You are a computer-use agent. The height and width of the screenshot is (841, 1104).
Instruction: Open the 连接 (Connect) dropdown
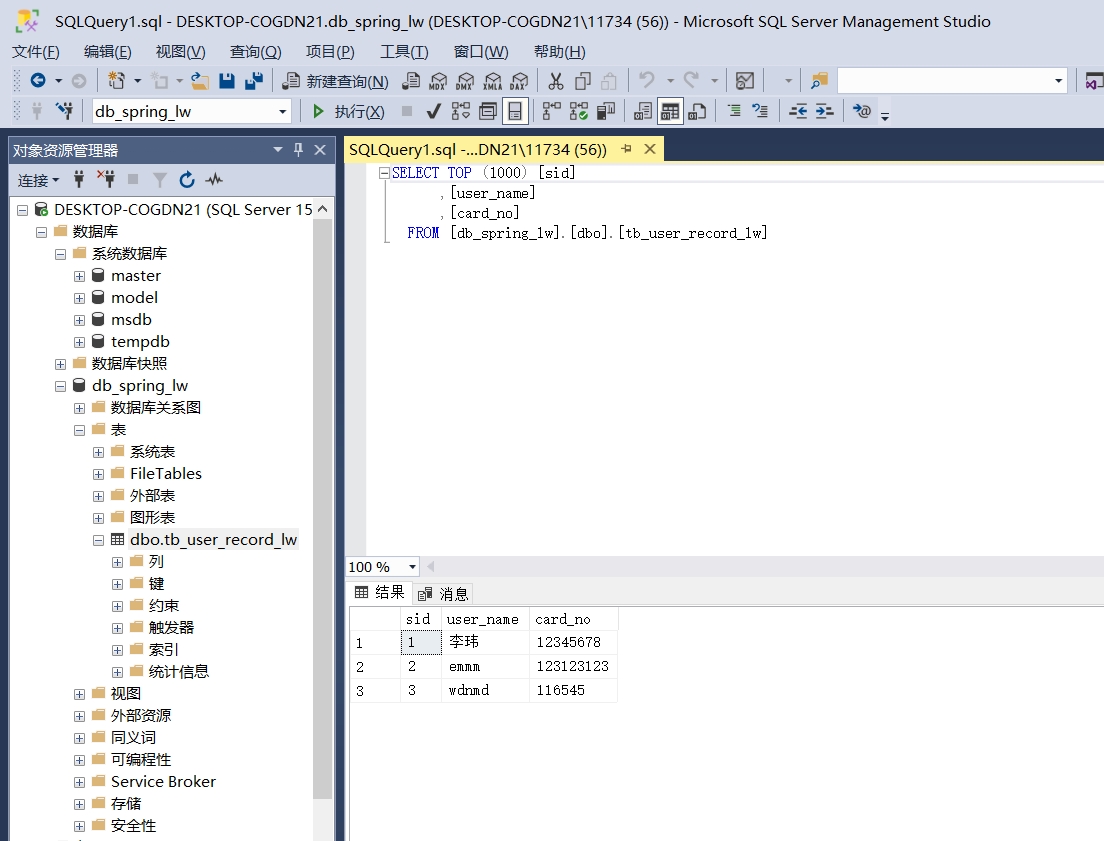click(39, 181)
